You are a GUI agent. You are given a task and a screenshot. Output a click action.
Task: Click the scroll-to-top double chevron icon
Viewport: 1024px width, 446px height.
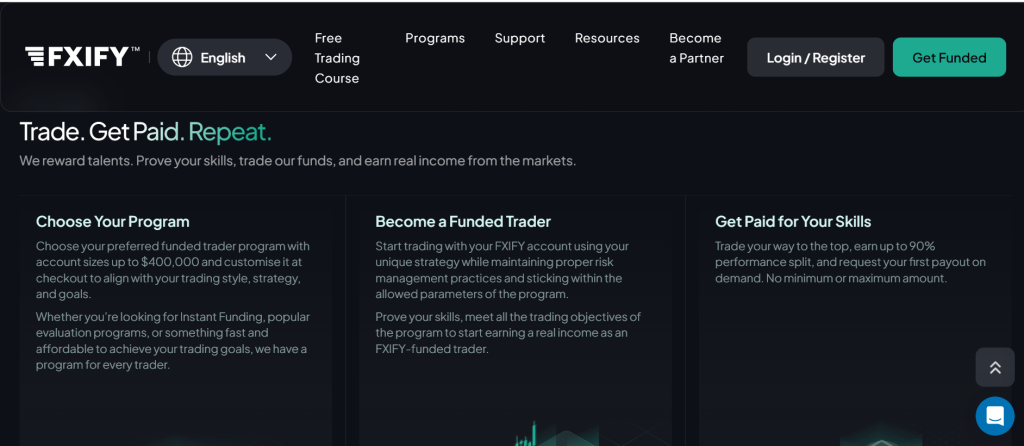(x=995, y=367)
